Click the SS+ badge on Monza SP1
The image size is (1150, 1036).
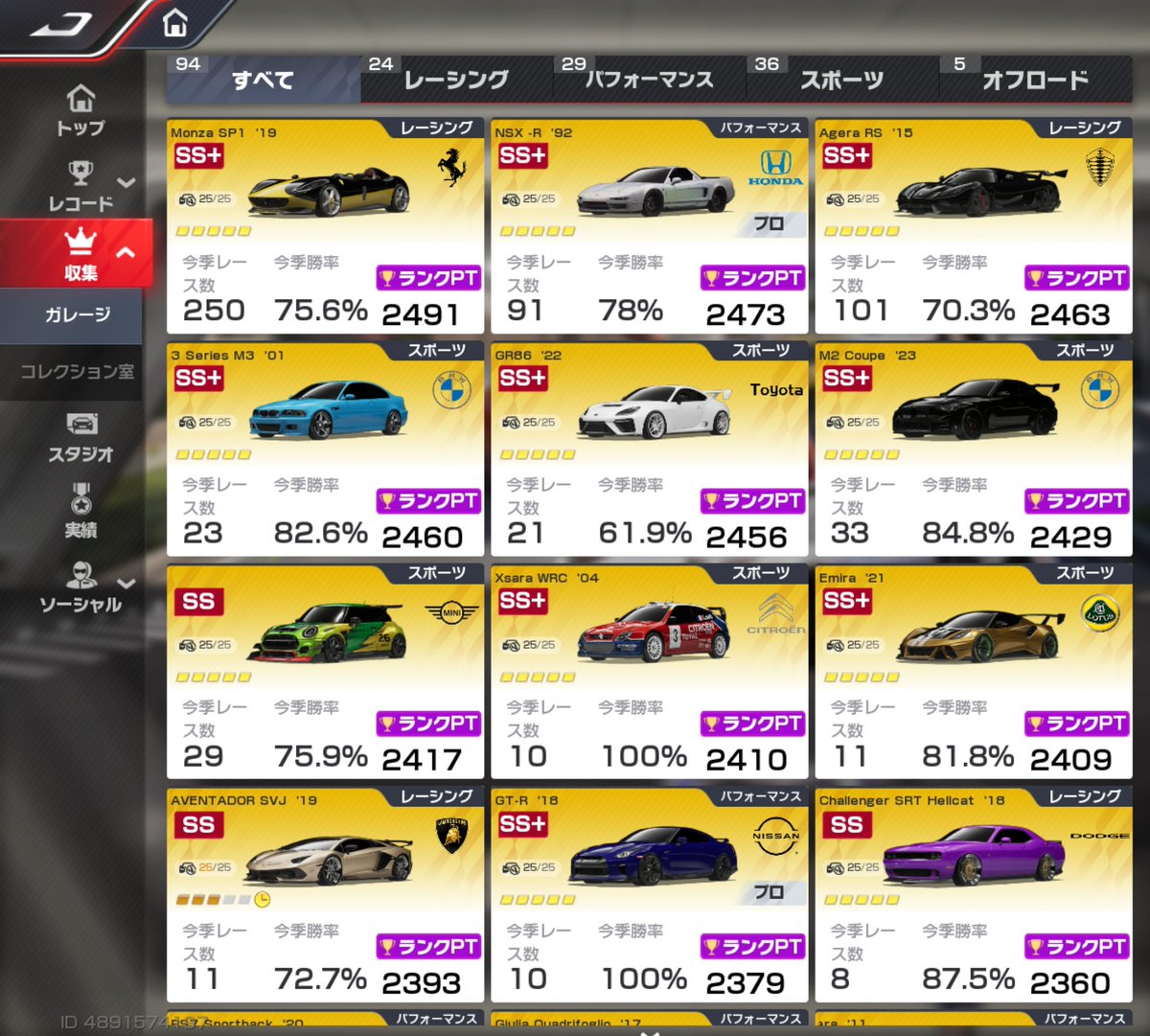pos(198,155)
